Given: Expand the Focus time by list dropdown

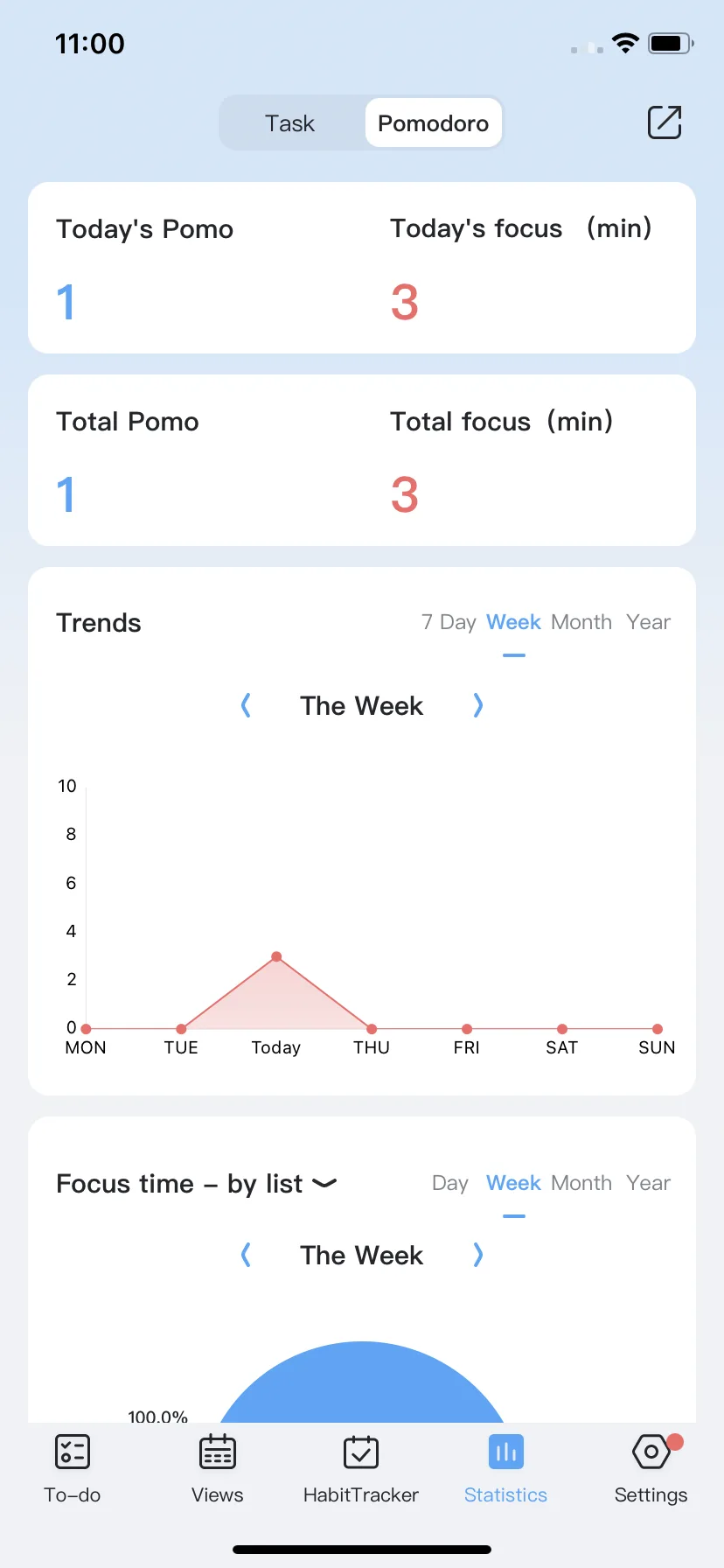Looking at the screenshot, I should click(x=324, y=1184).
